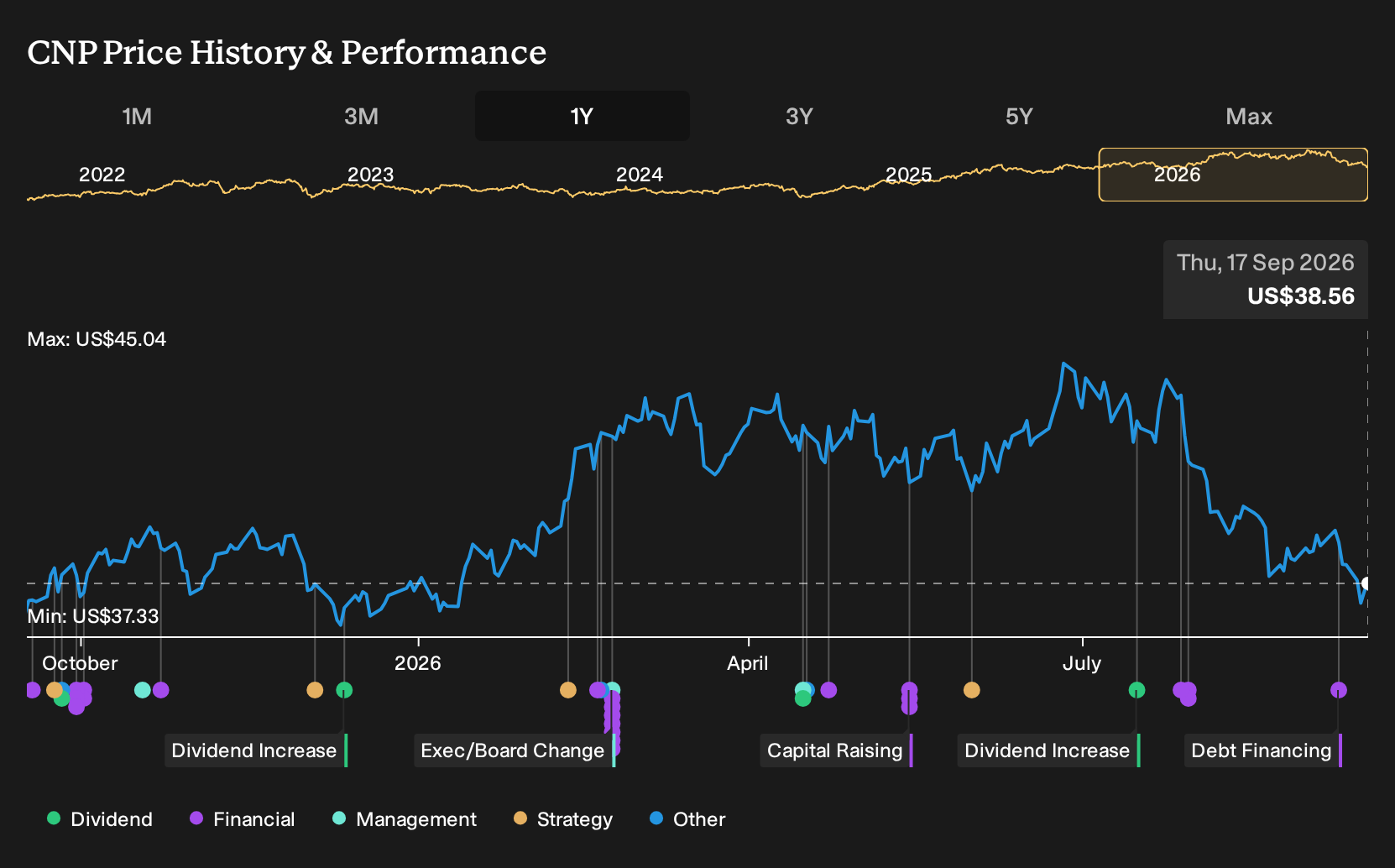1395x868 pixels.
Task: Jump to 2025 in the overview chart
Action: click(x=909, y=175)
